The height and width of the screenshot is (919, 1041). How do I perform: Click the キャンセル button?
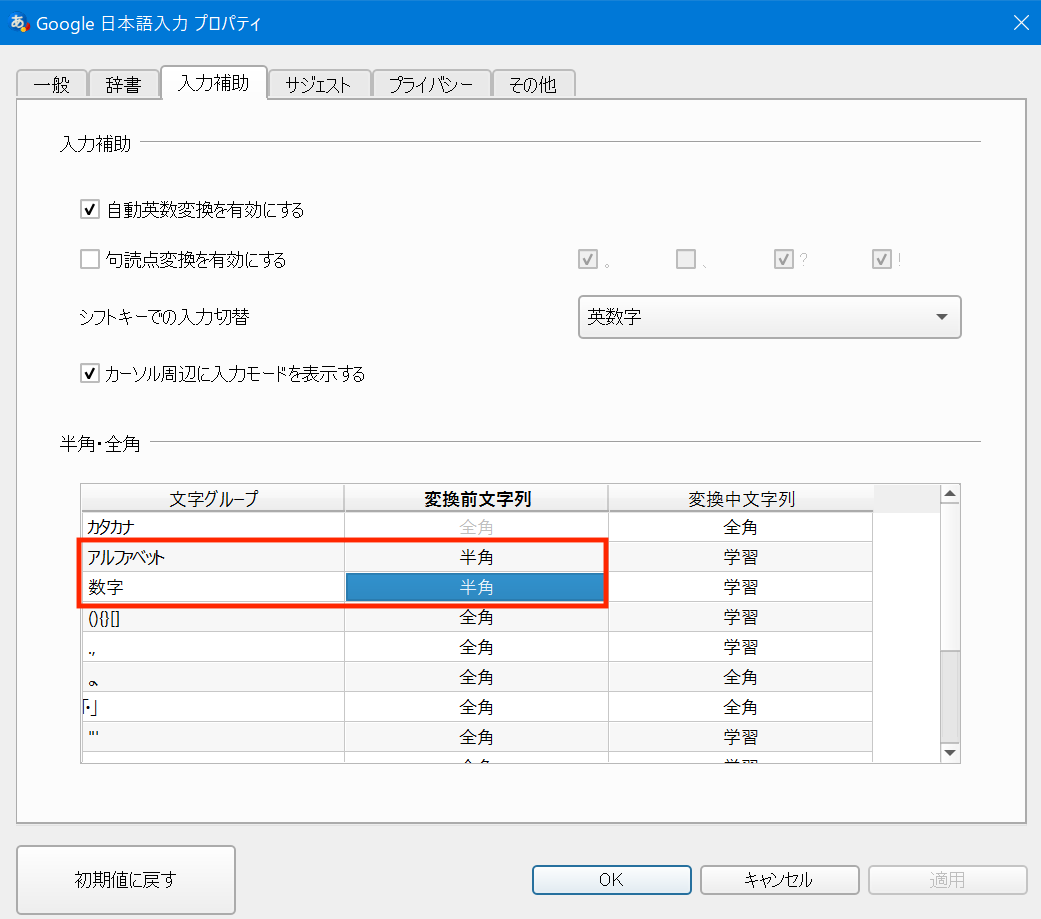click(x=778, y=880)
